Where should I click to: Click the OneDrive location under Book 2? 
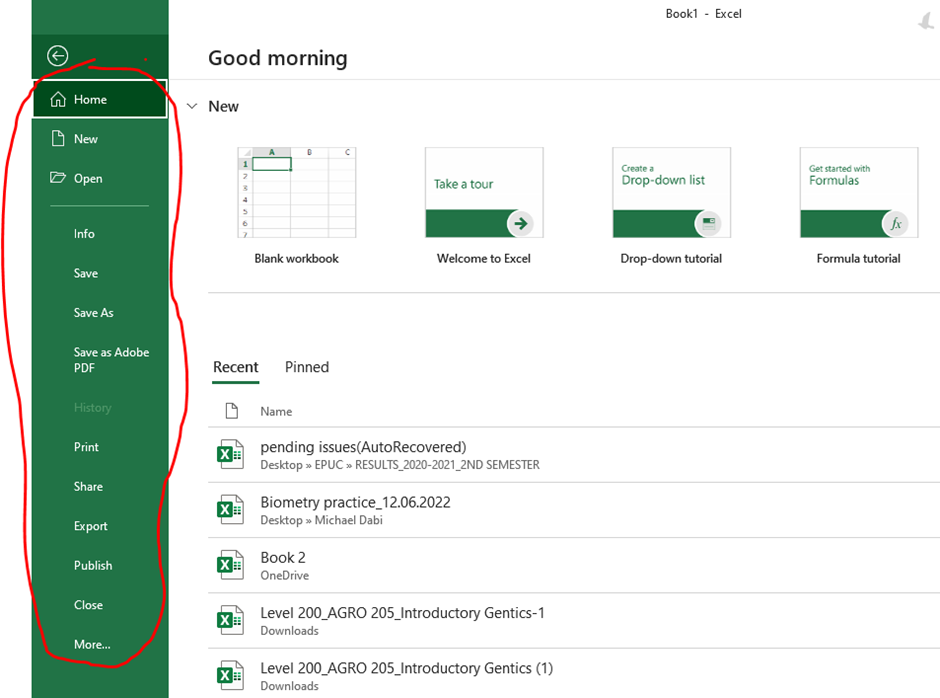coord(285,575)
